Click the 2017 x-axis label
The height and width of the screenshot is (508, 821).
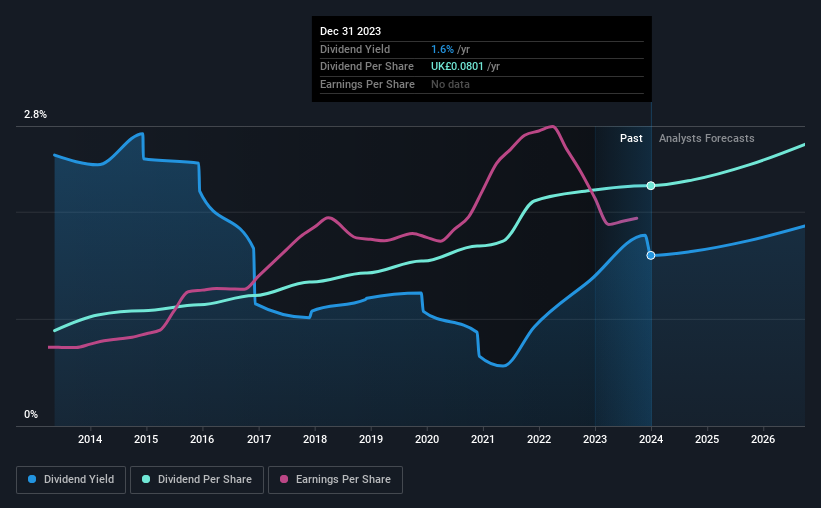[259, 439]
